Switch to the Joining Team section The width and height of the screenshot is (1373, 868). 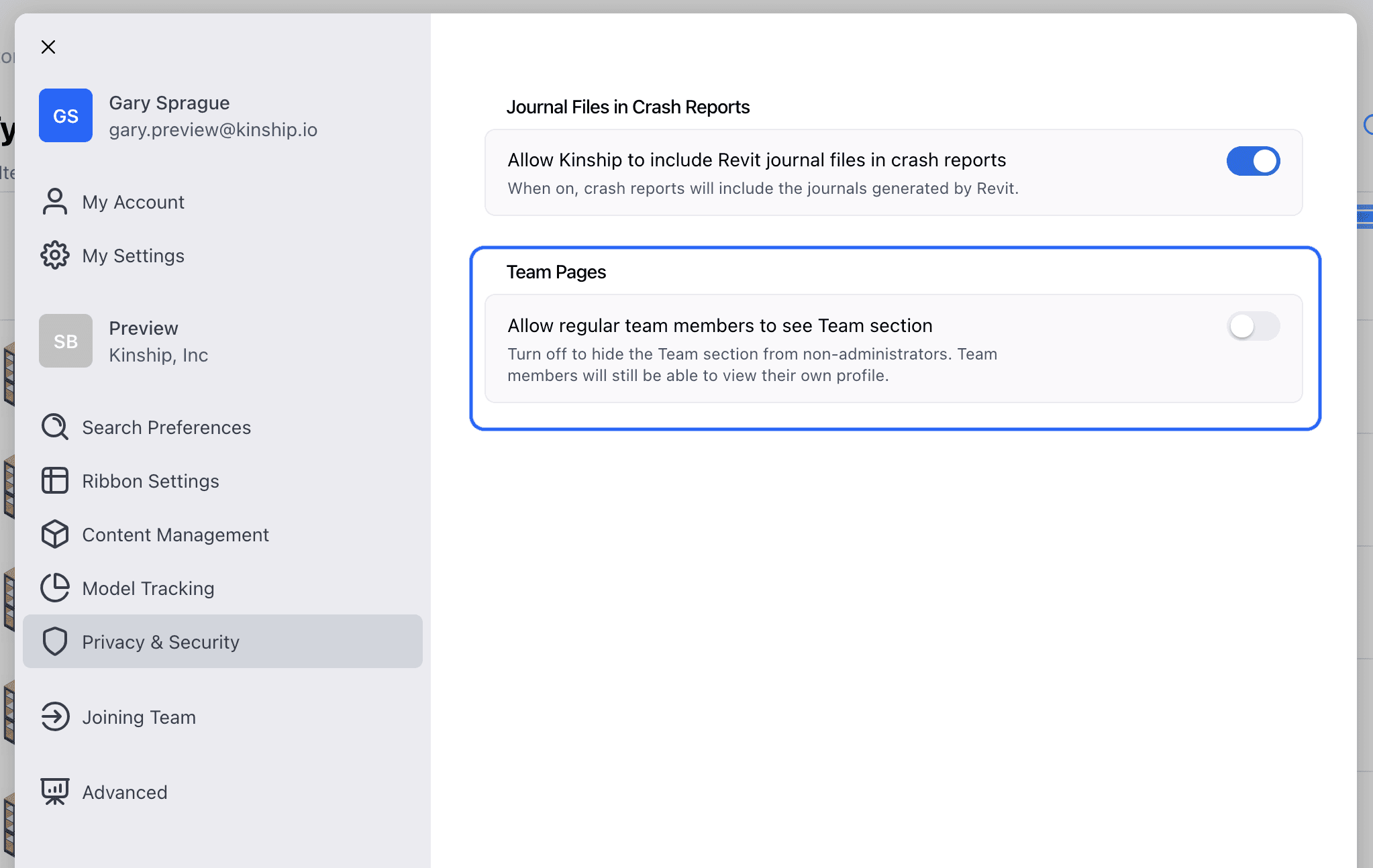[x=139, y=716]
